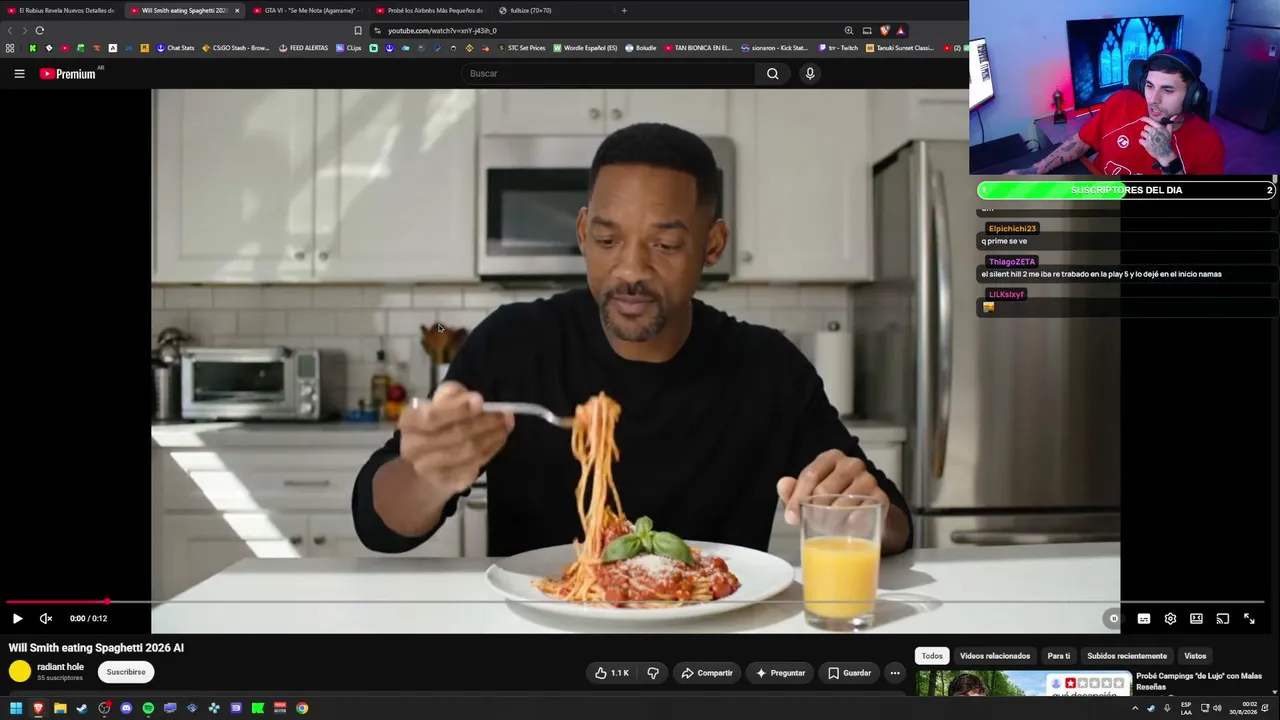Open the radiant hole channel avatar

pos(20,672)
